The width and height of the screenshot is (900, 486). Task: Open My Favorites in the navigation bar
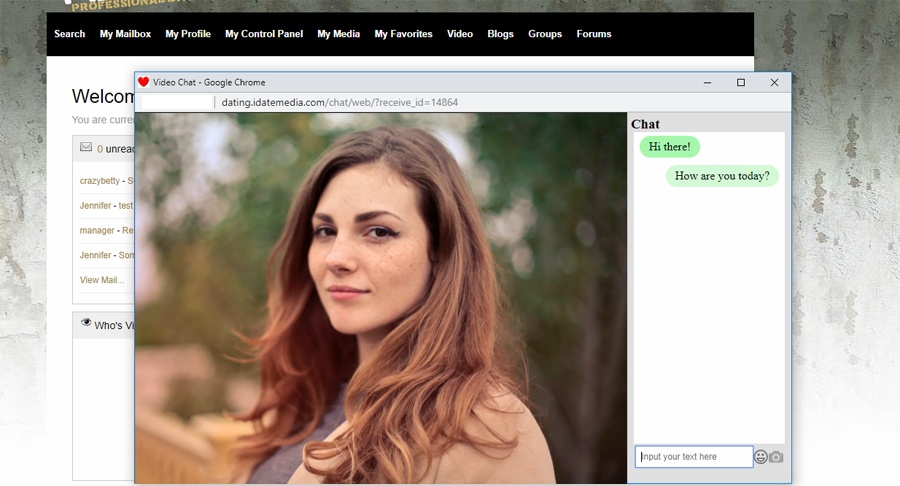tap(404, 34)
